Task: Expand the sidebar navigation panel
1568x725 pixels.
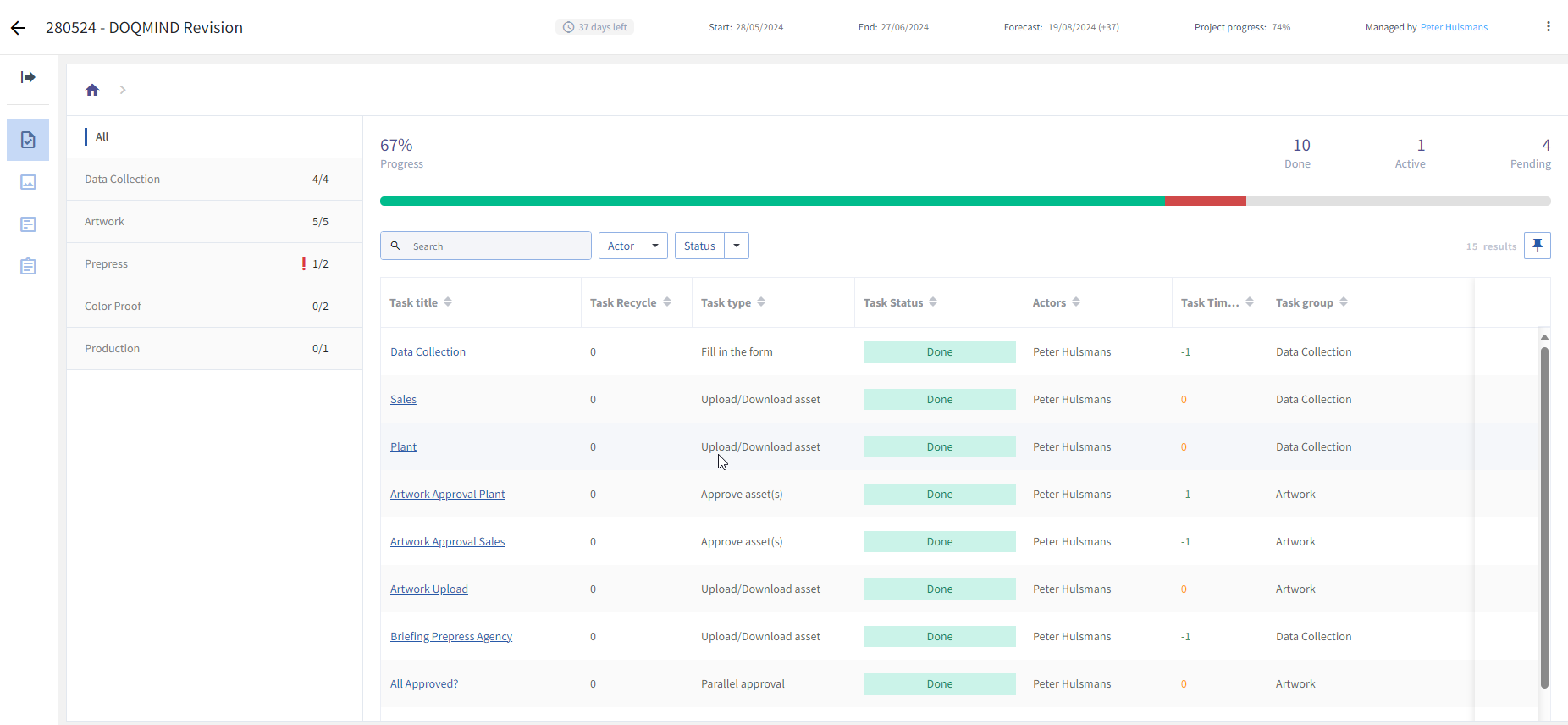Action: click(28, 77)
